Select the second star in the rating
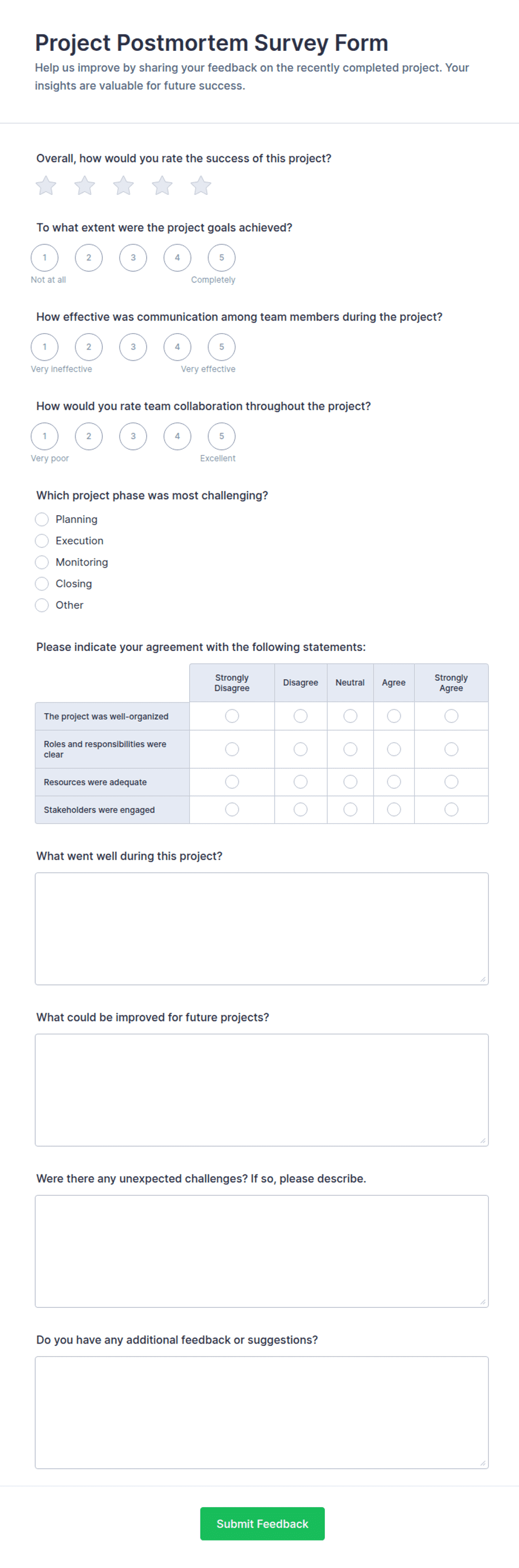 (85, 186)
